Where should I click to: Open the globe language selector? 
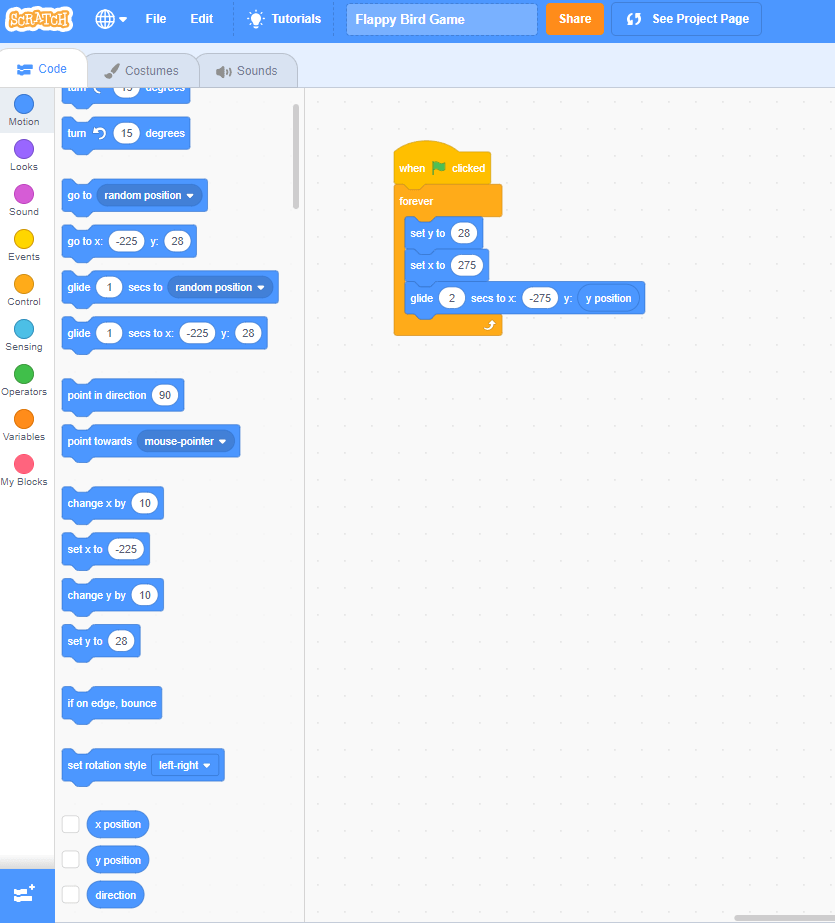click(x=111, y=19)
